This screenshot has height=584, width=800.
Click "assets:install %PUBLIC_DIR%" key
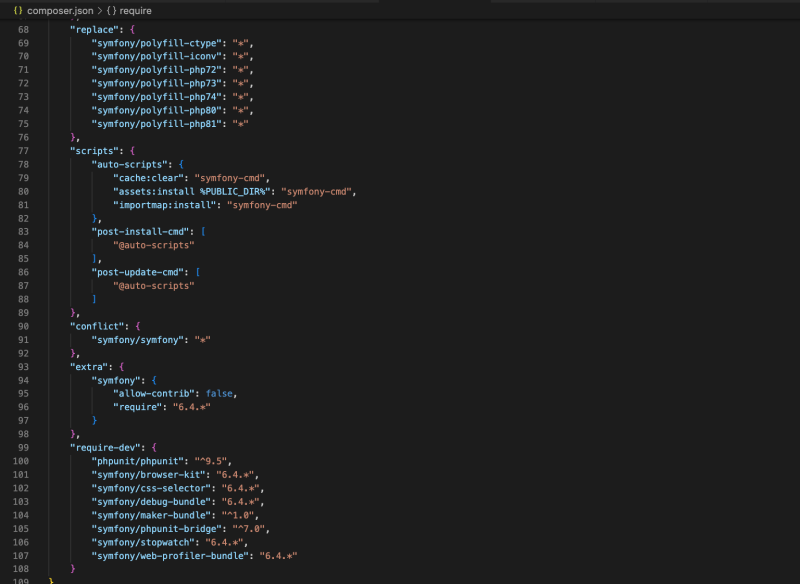click(x=192, y=192)
